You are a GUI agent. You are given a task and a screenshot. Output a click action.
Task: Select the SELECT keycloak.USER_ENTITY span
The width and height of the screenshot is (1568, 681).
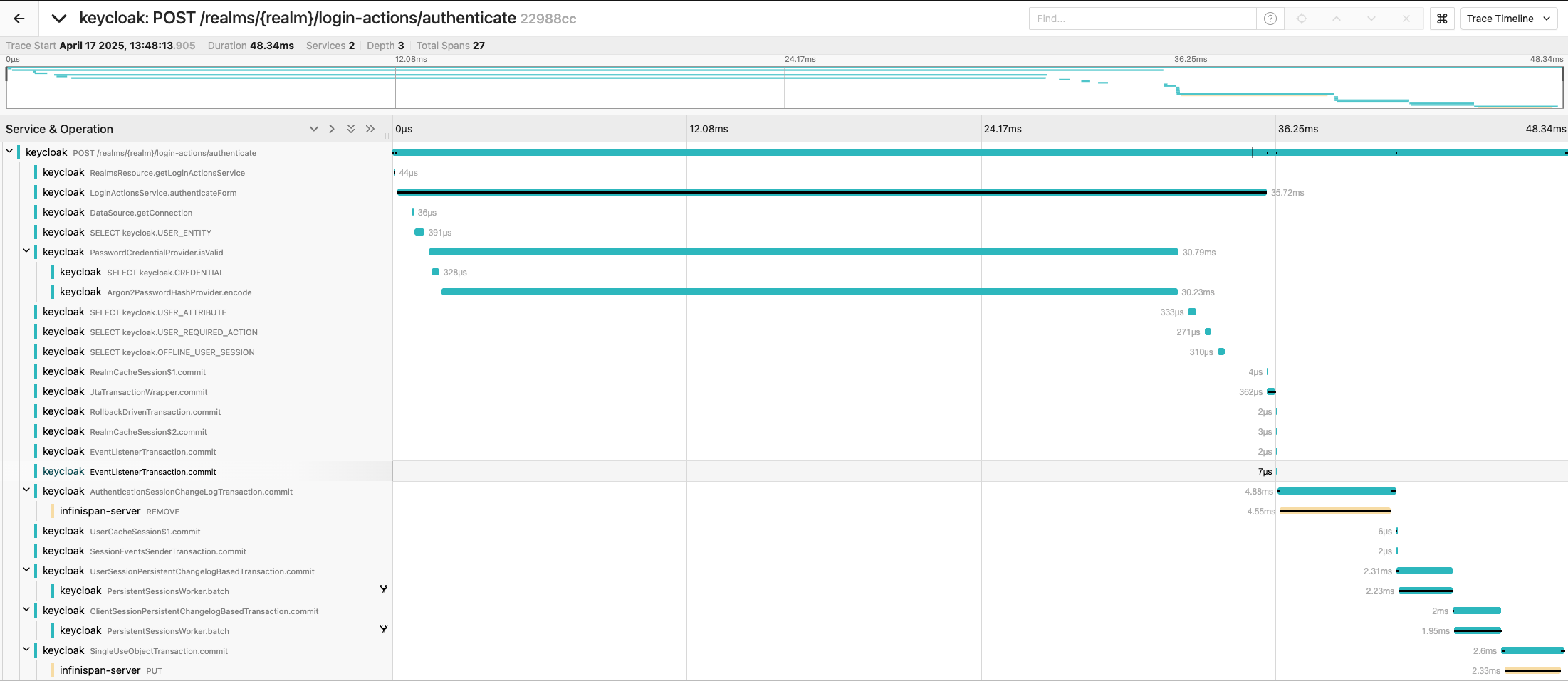point(150,233)
